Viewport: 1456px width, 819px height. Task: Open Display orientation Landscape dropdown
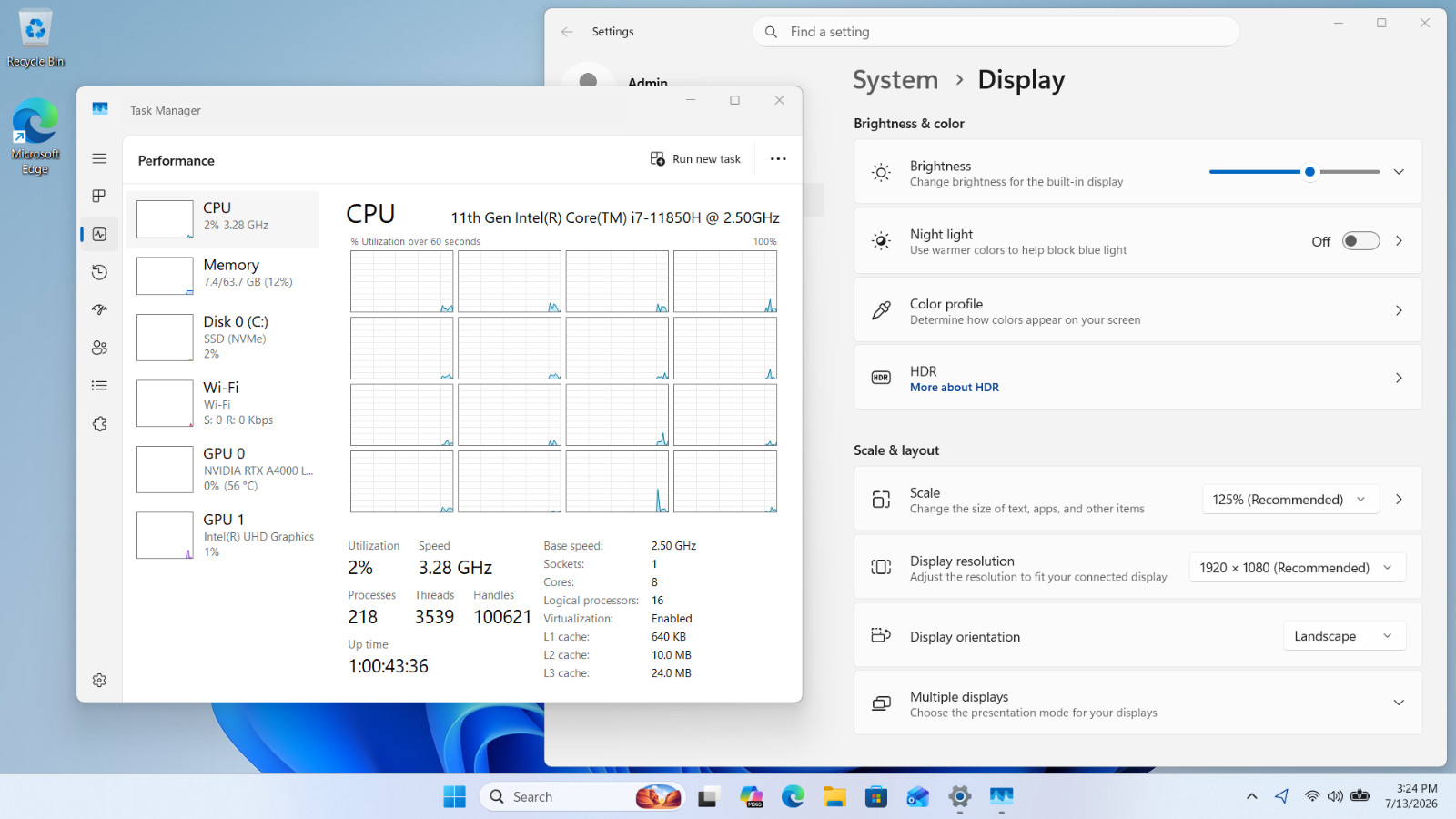[1344, 636]
